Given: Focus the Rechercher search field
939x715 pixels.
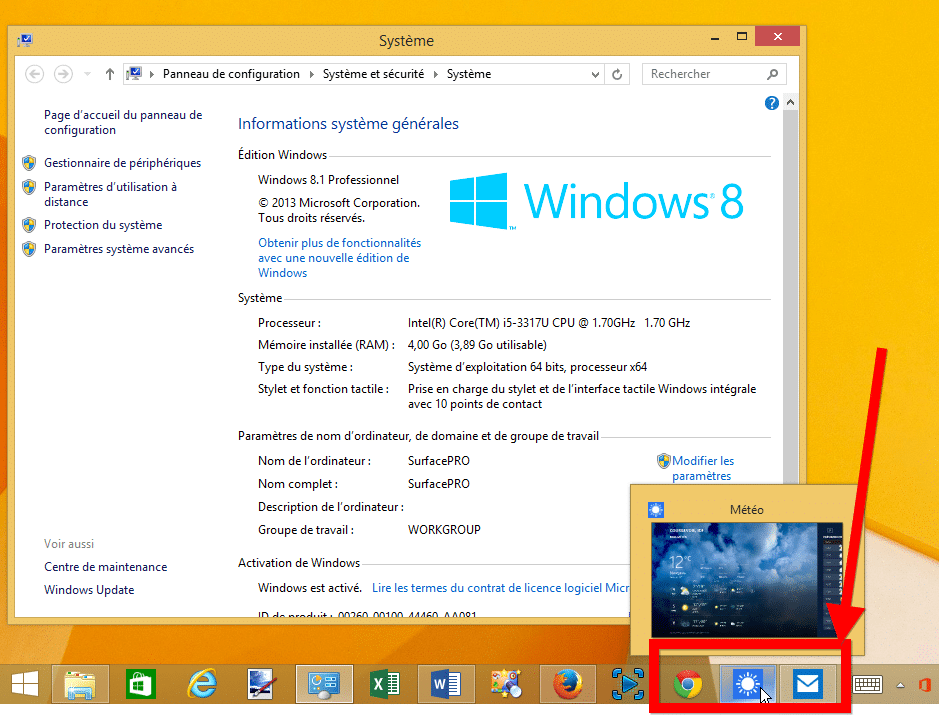Looking at the screenshot, I should (705, 74).
